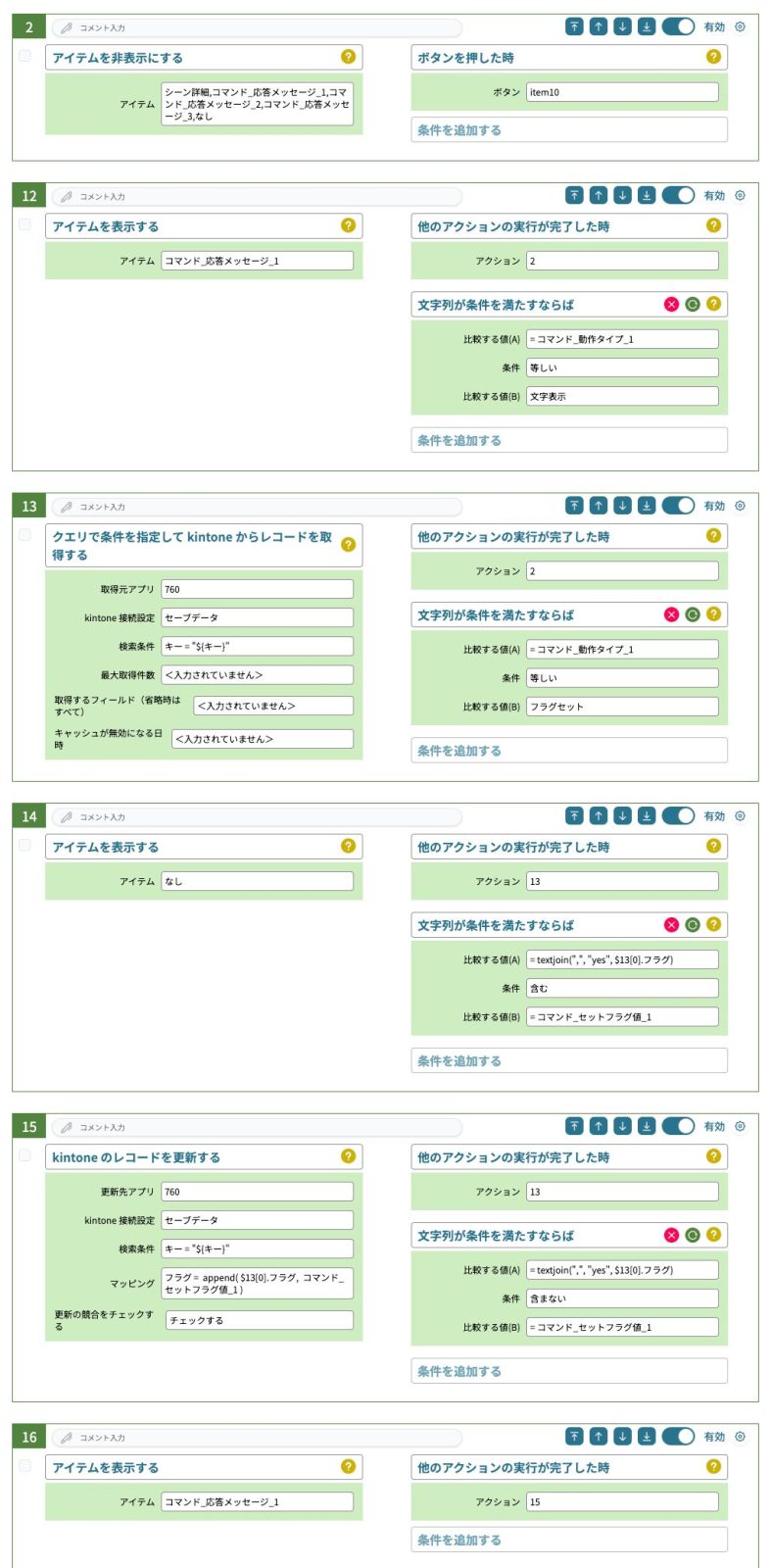Select the checkbox for action 15
This screenshot has height=1568, width=771.
point(25,1155)
